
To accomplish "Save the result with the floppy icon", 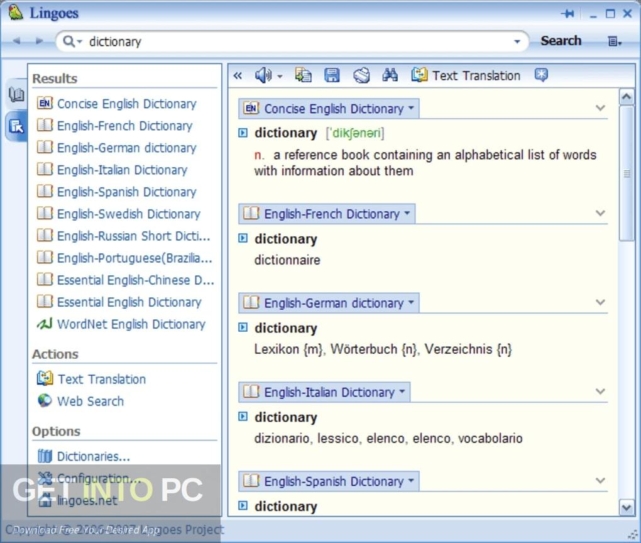I will 332,75.
